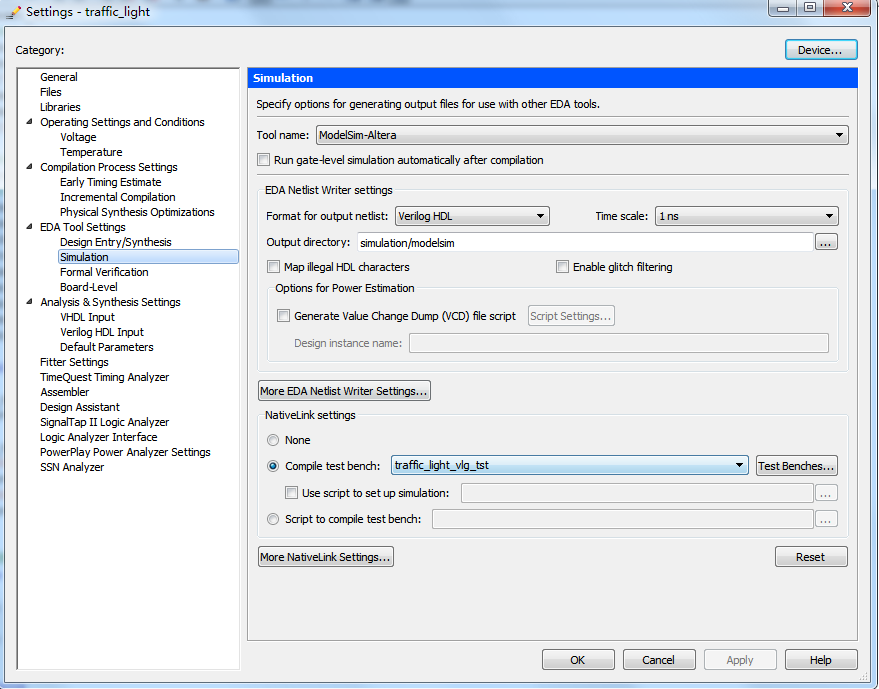Click the Cancel button
The width and height of the screenshot is (879, 689).
(x=659, y=660)
